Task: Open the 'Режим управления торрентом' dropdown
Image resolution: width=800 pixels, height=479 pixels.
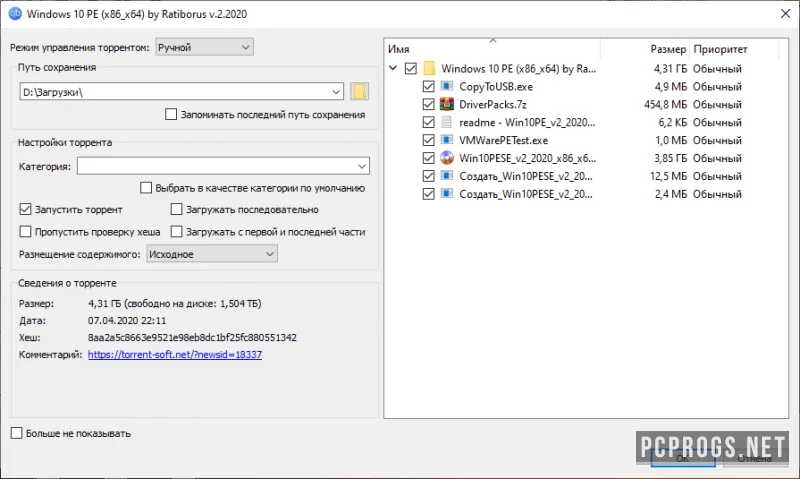Action: click(204, 47)
